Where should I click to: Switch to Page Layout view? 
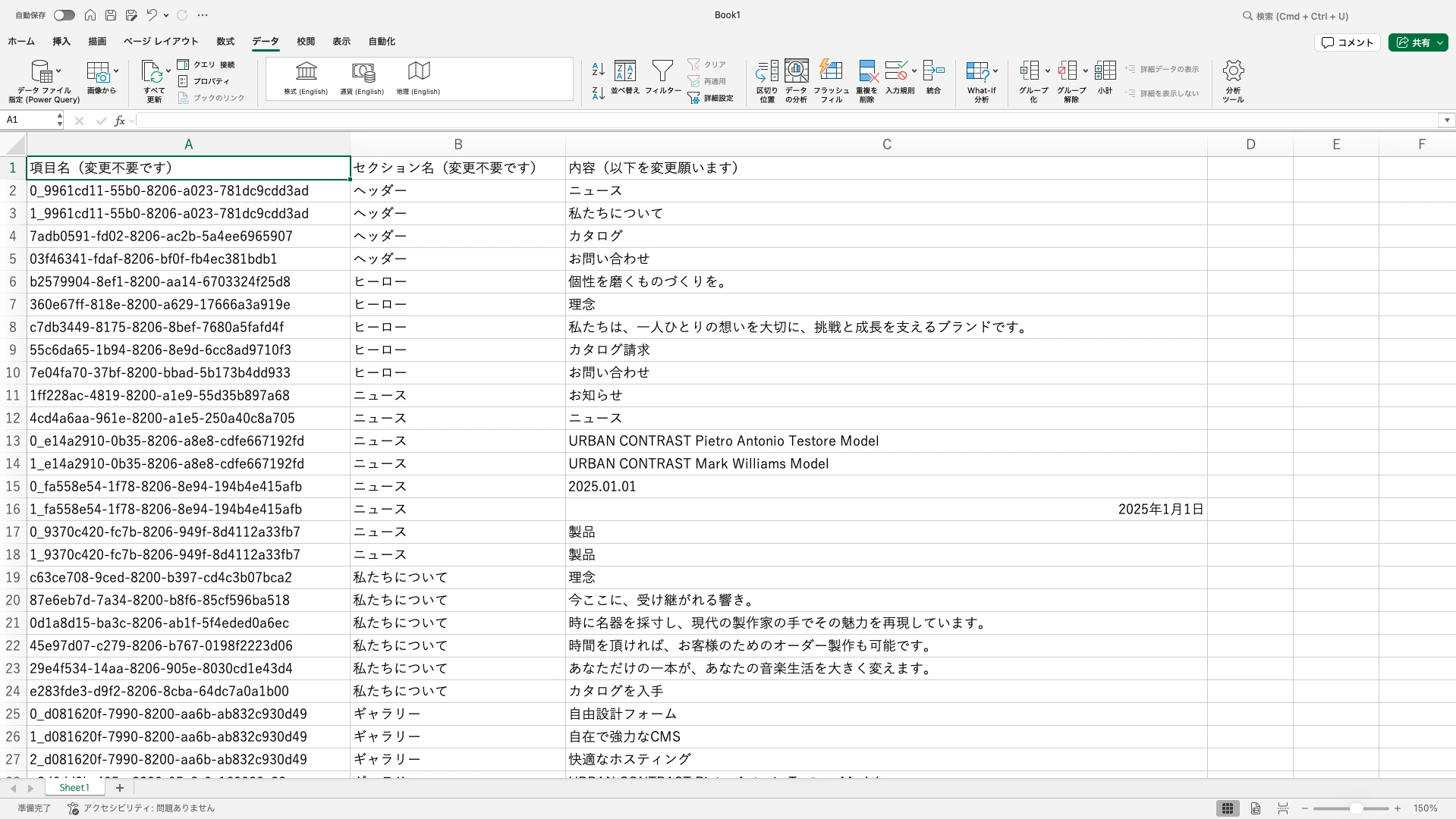click(1256, 808)
